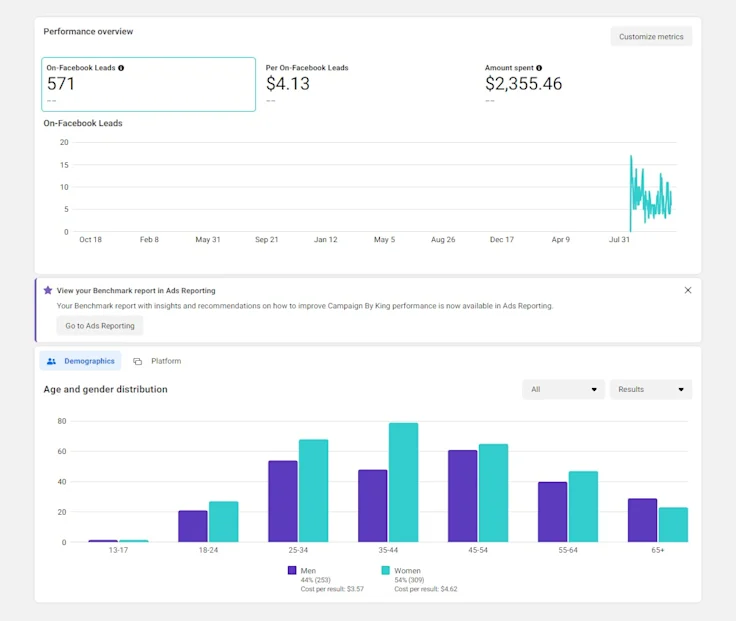Screen dimensions: 736x621
Task: Click the 65+ Men bar
Action: click(x=642, y=521)
